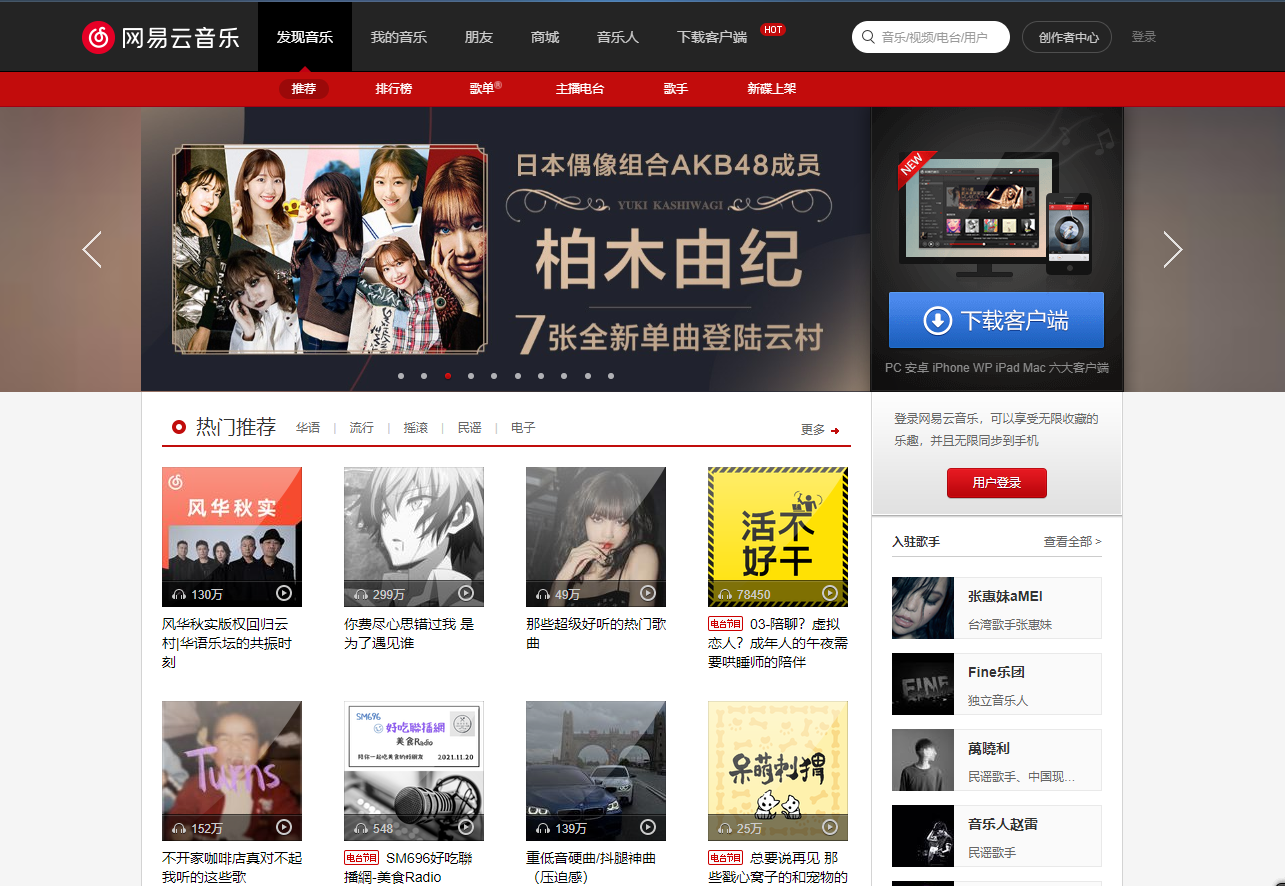Image resolution: width=1285 pixels, height=886 pixels.
Task: Open title 那些超级好听的热门歌曲
Action: [x=596, y=633]
